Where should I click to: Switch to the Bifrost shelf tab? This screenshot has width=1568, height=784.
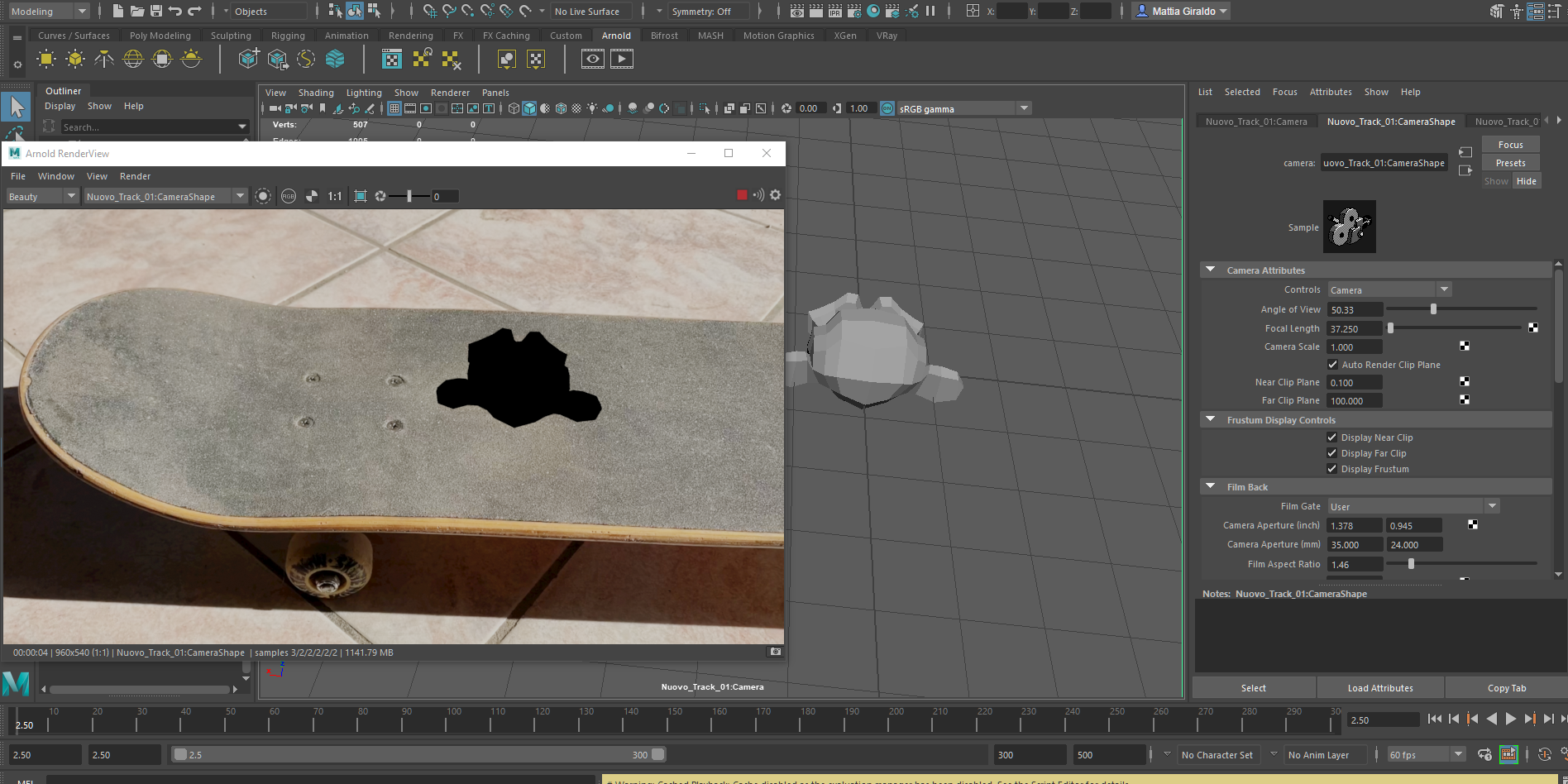664,35
